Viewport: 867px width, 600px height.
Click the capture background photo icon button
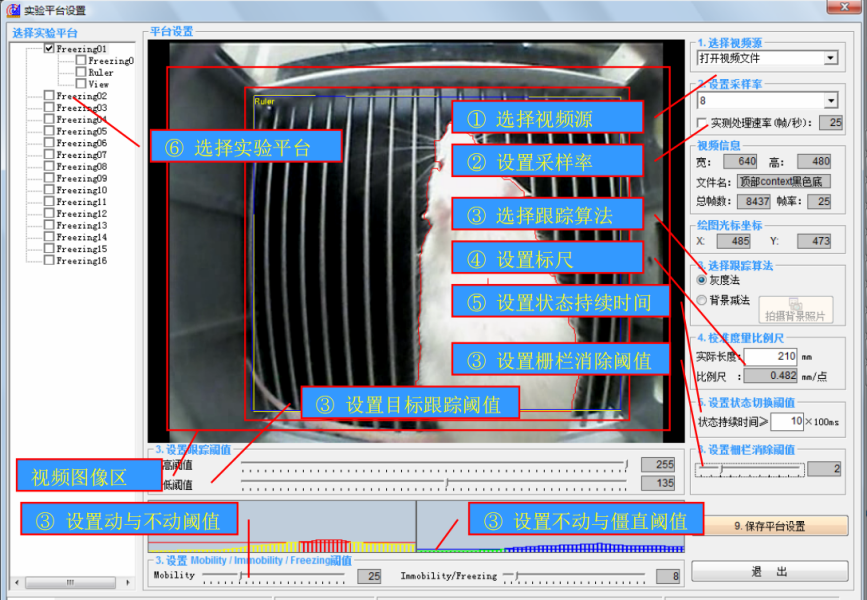tap(795, 310)
